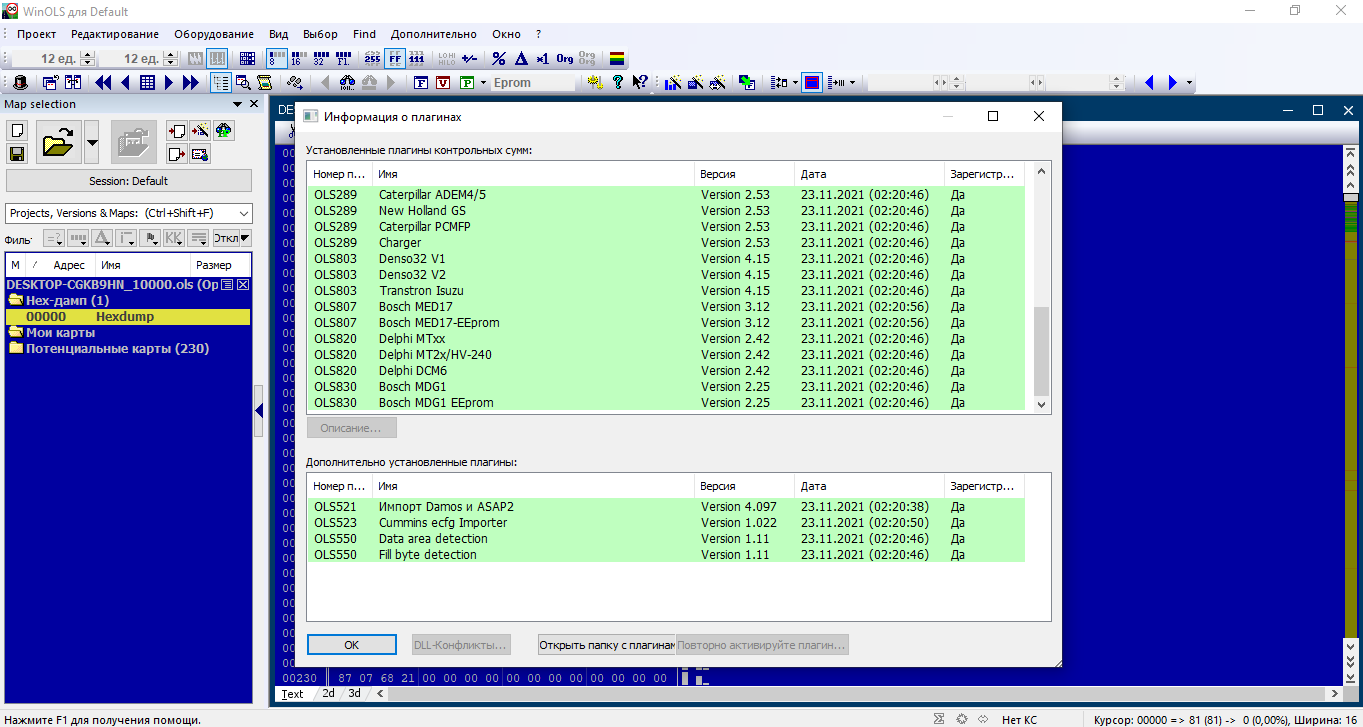Toggle the FF hexadecimal display button
1363x727 pixels.
tap(395, 59)
